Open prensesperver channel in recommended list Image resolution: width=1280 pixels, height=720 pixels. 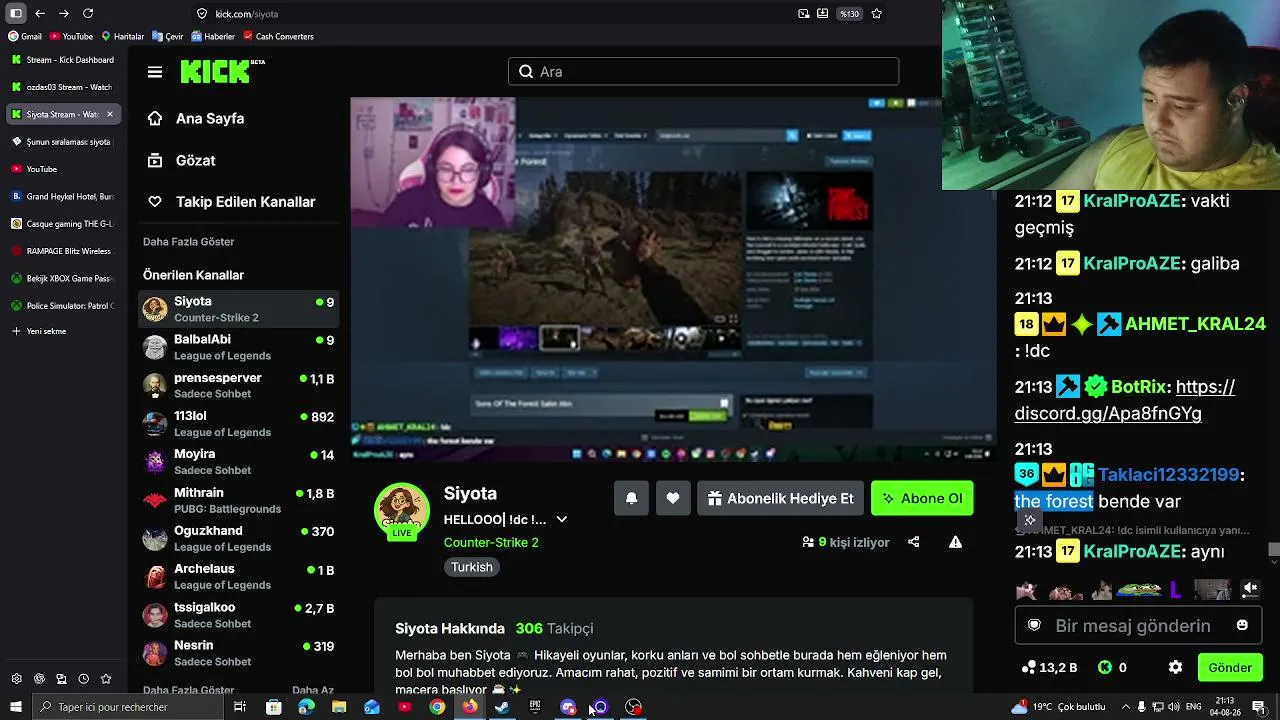pos(238,385)
